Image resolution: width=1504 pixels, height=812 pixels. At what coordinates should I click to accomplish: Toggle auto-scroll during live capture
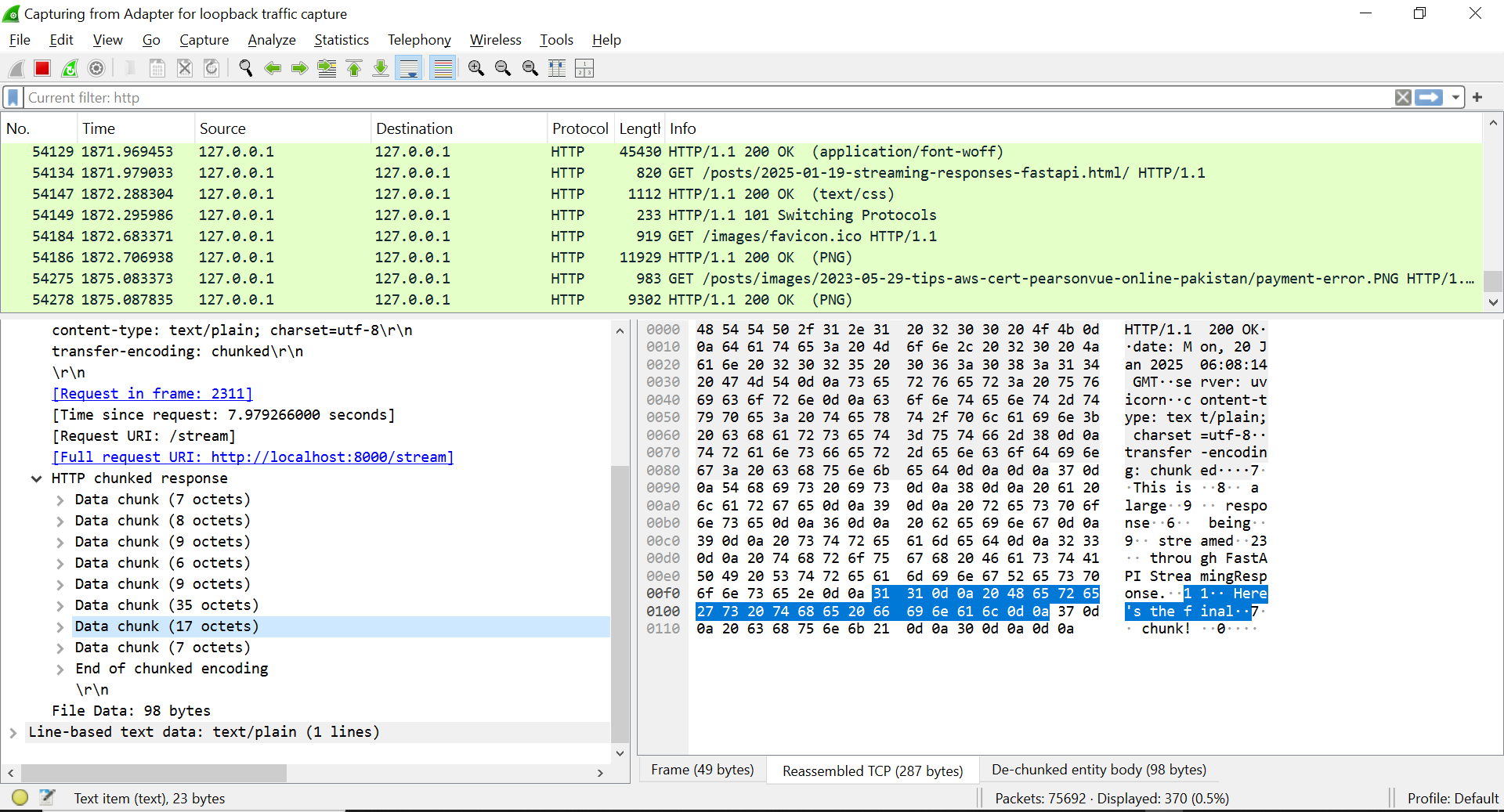tap(409, 69)
